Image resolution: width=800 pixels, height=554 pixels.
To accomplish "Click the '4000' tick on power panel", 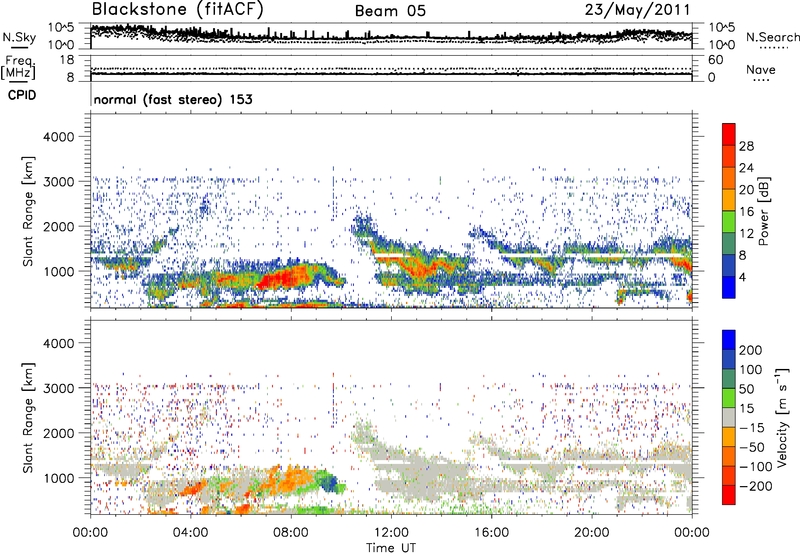I will (x=59, y=137).
